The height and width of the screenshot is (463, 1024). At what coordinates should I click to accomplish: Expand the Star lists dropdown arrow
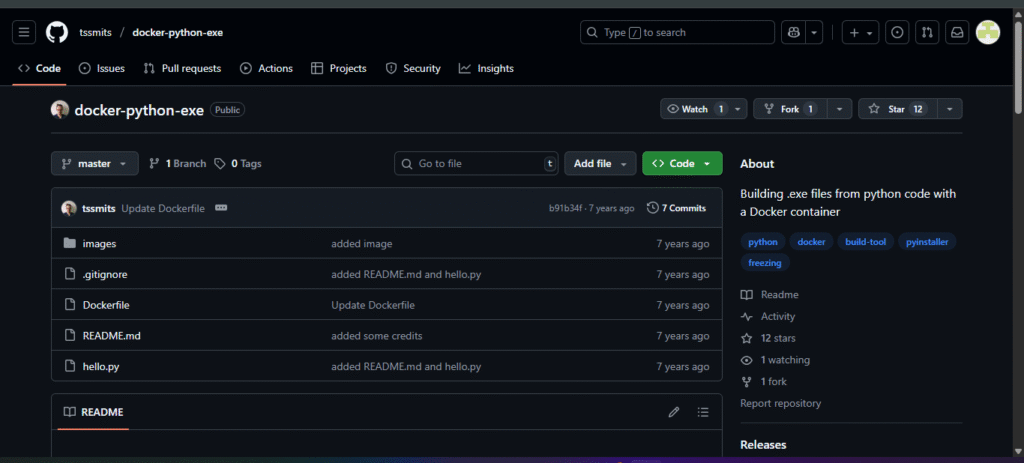click(950, 109)
